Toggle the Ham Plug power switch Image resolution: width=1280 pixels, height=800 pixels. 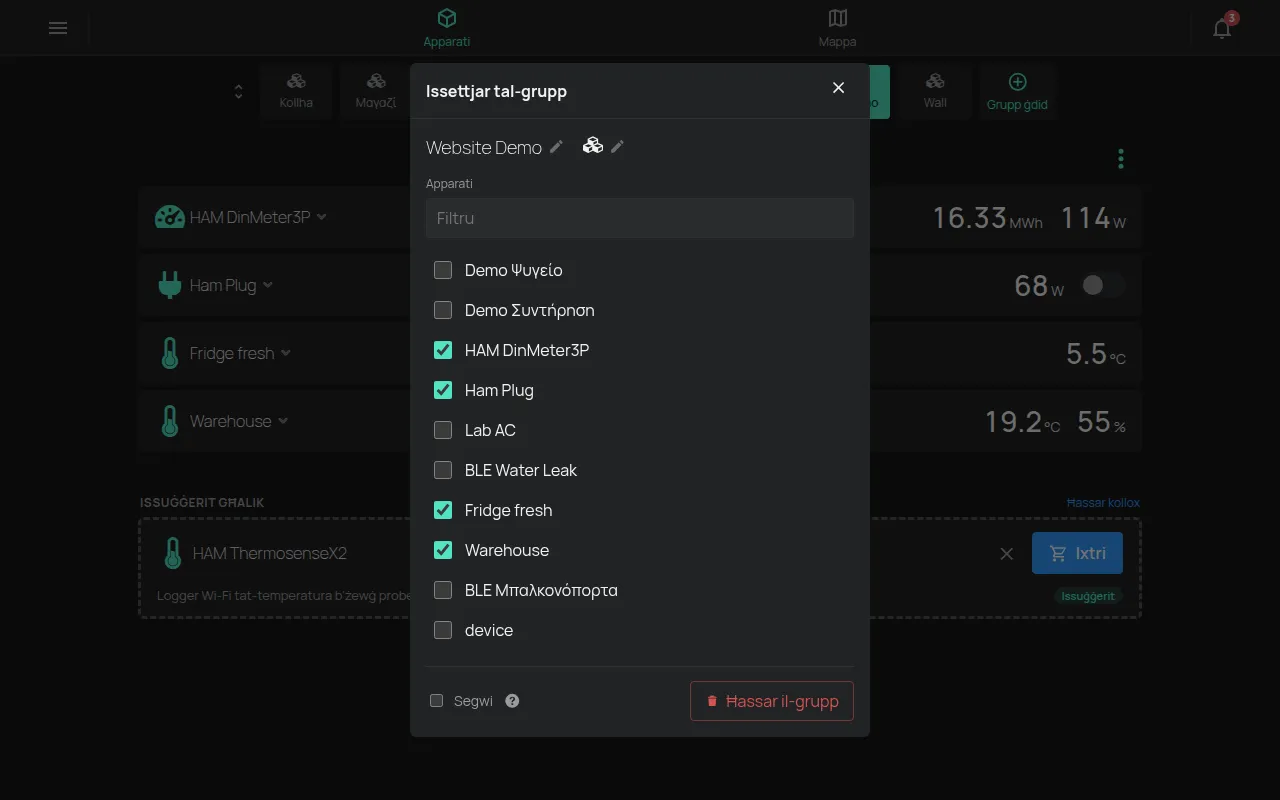point(1103,285)
